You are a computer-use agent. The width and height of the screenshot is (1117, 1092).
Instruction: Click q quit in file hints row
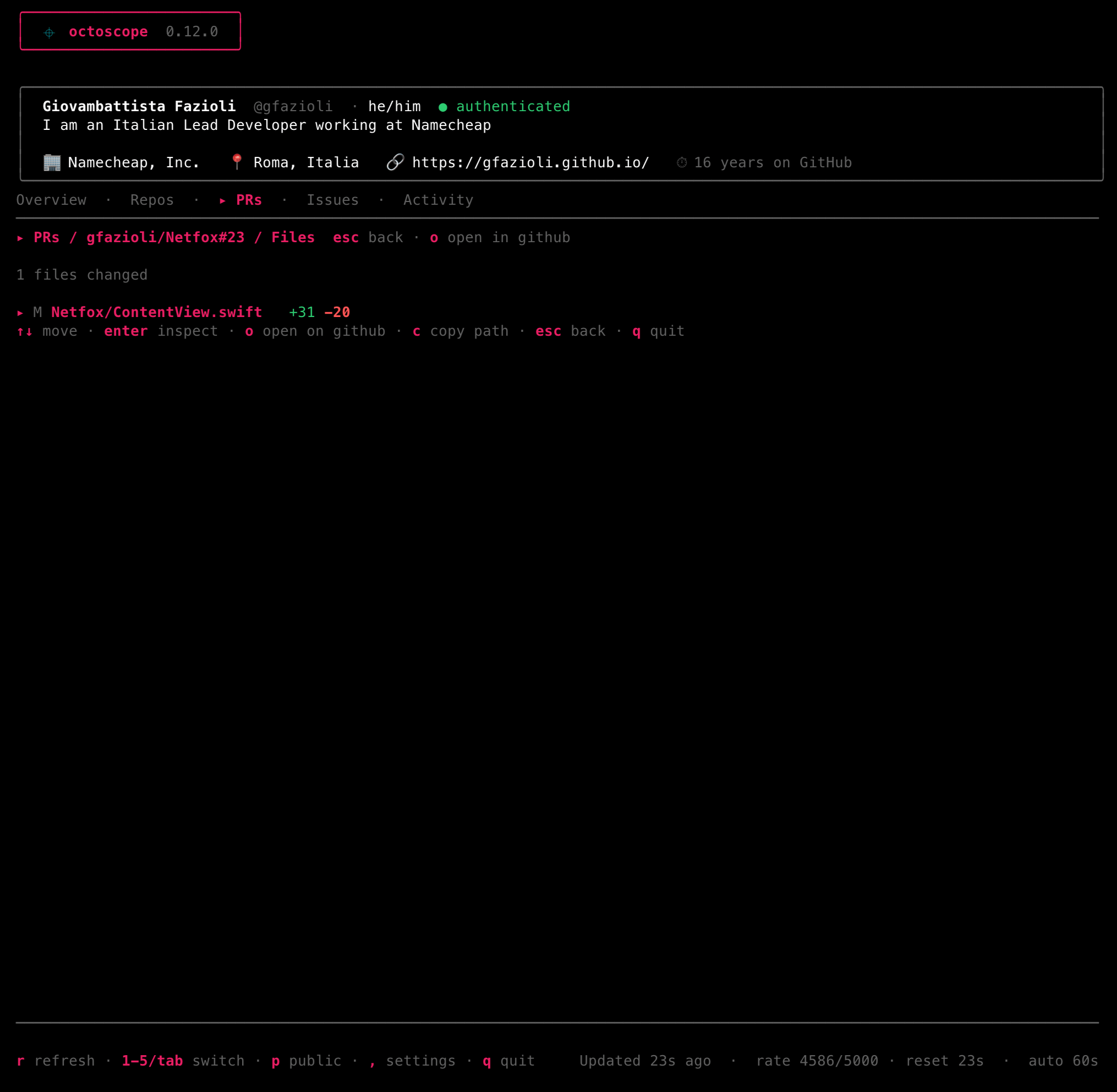(658, 331)
